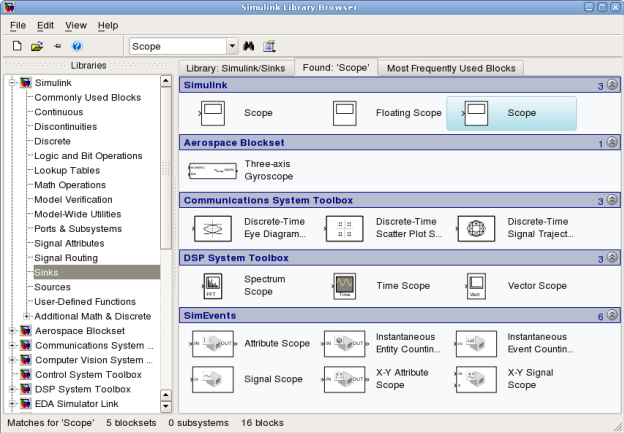Select the X-Y Attribute Scope block icon

click(x=345, y=380)
